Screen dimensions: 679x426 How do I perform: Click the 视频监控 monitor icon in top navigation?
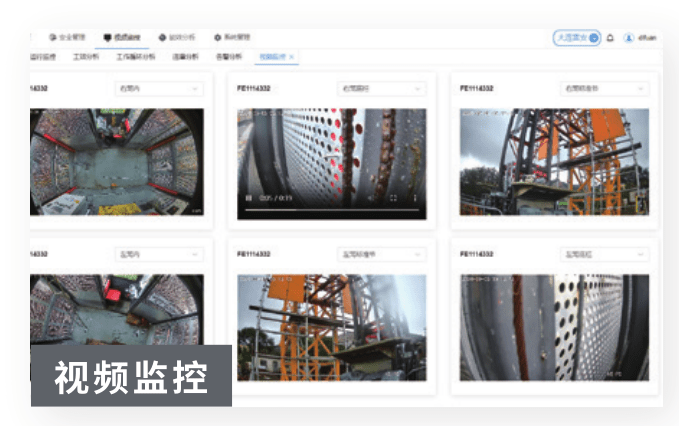[x=107, y=37]
